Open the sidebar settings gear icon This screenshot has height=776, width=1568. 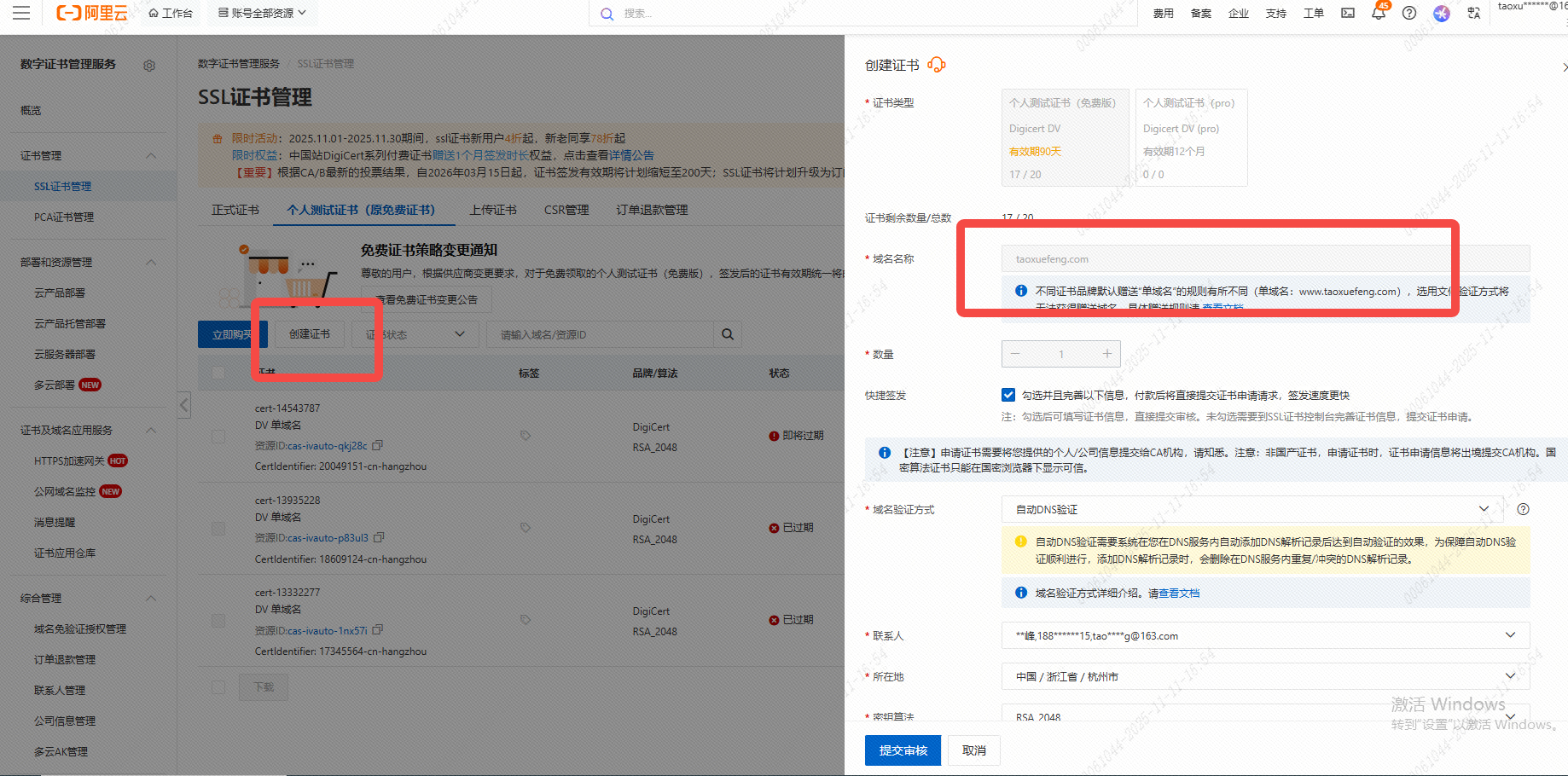[149, 66]
